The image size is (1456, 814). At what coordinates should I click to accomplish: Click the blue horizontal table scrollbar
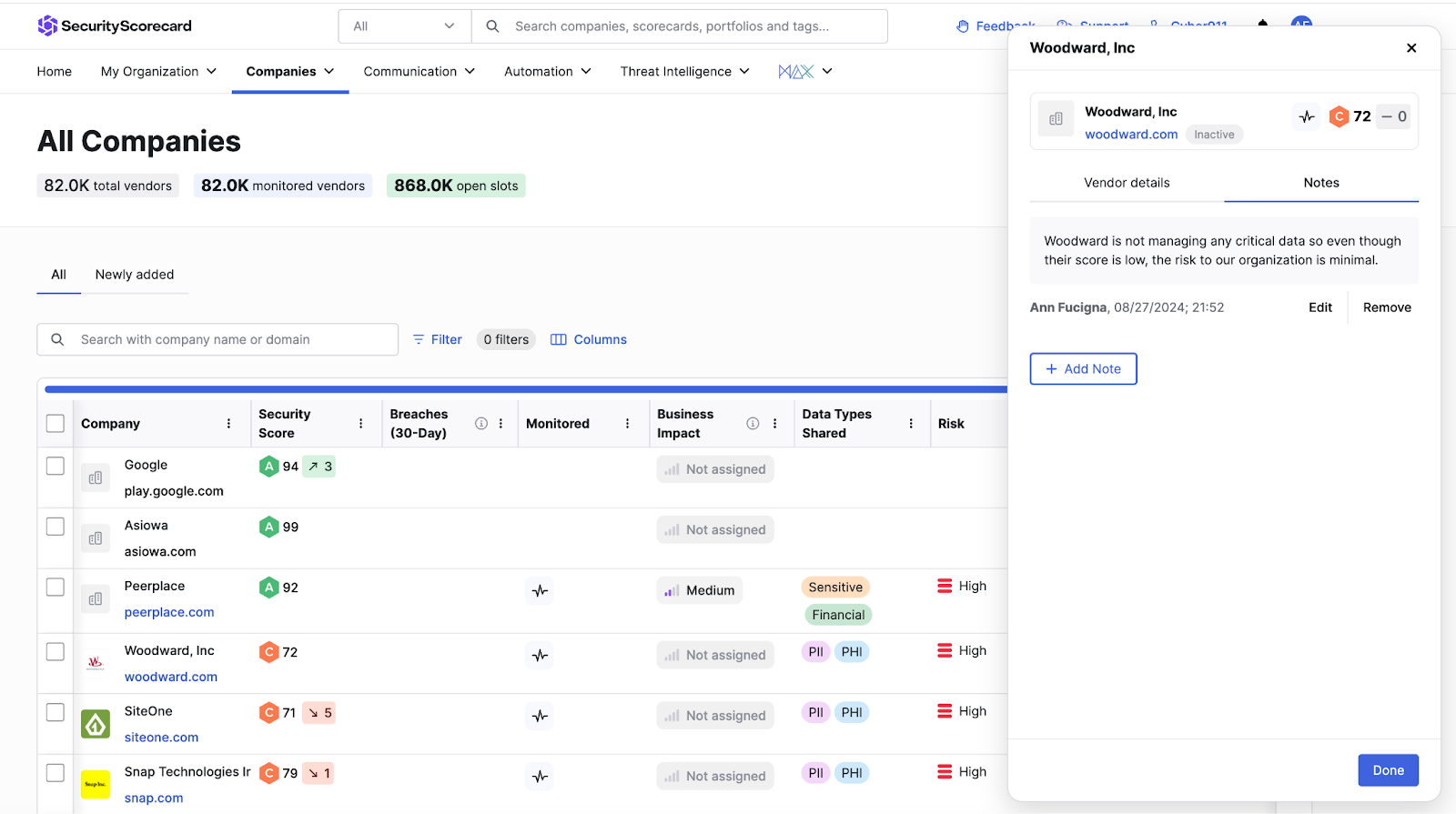click(526, 389)
